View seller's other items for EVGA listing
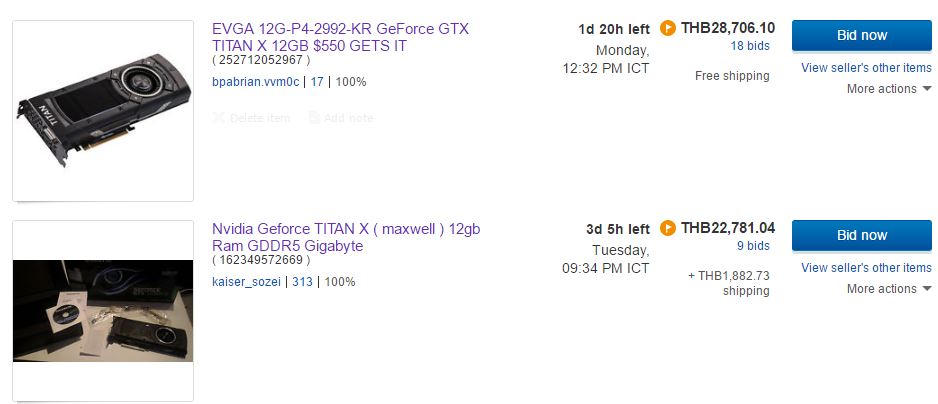The image size is (938, 404). pos(866,68)
